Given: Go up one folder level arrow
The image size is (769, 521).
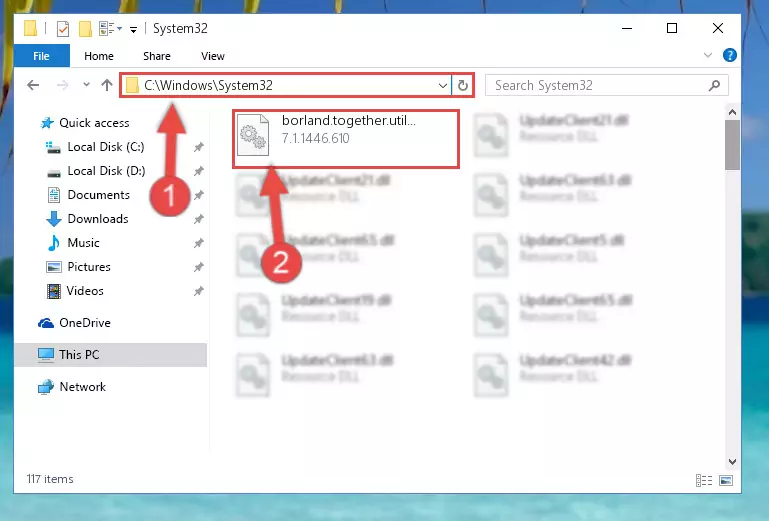Looking at the screenshot, I should pyautogui.click(x=107, y=85).
